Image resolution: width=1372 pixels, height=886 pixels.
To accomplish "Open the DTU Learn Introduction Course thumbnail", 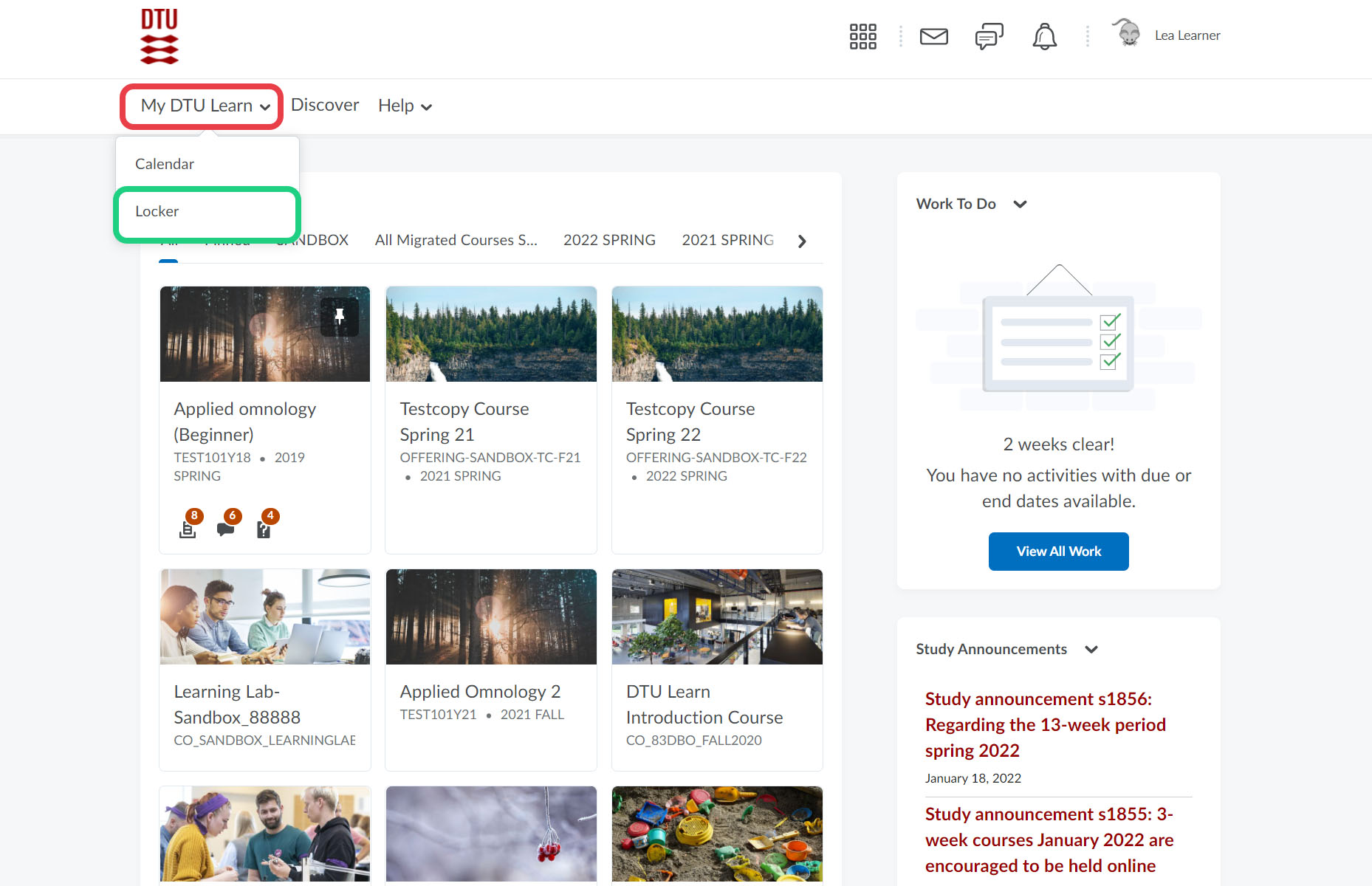I will 717,617.
